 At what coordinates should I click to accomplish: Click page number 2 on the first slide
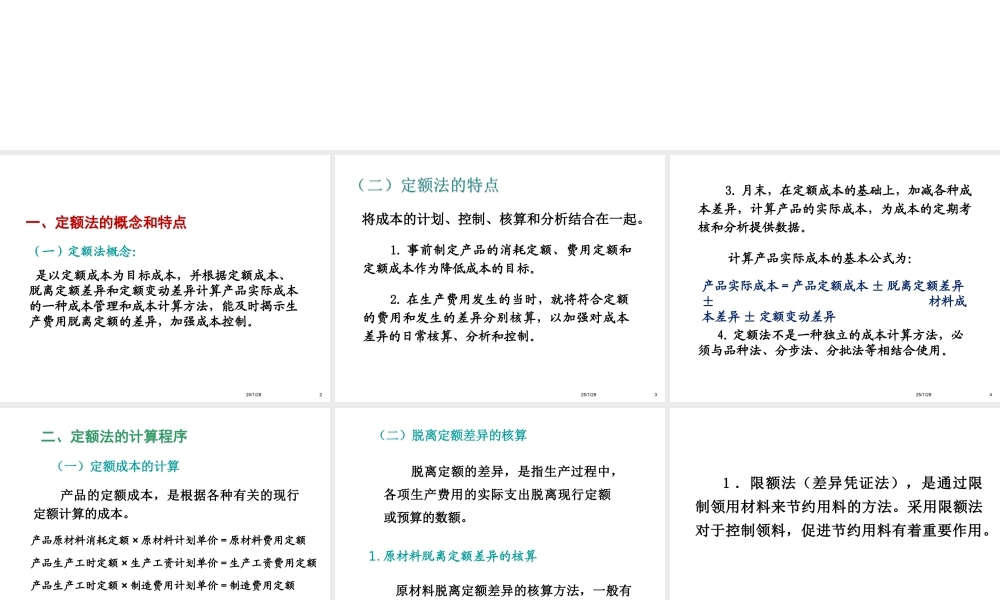[319, 395]
